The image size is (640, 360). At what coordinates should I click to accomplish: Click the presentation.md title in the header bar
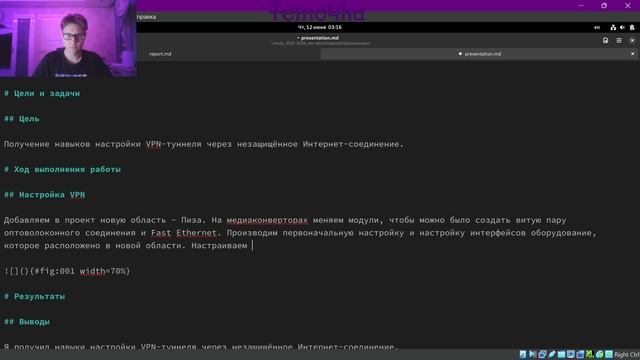pyautogui.click(x=320, y=38)
